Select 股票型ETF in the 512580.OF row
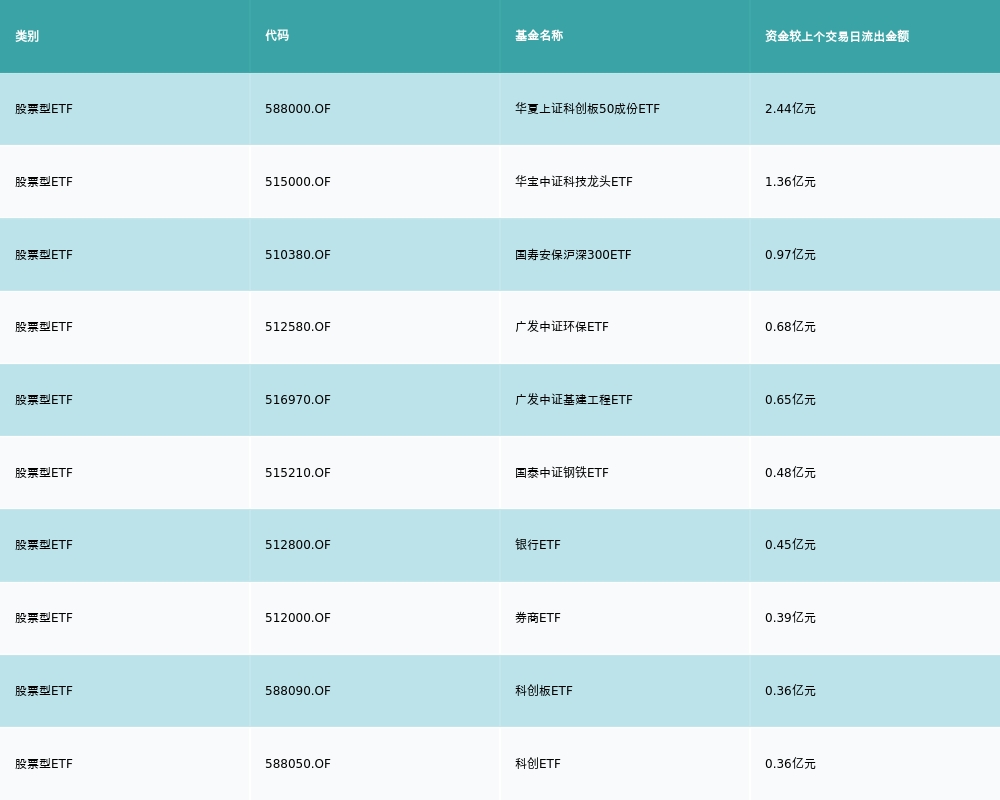This screenshot has height=800, width=1000. (44, 327)
